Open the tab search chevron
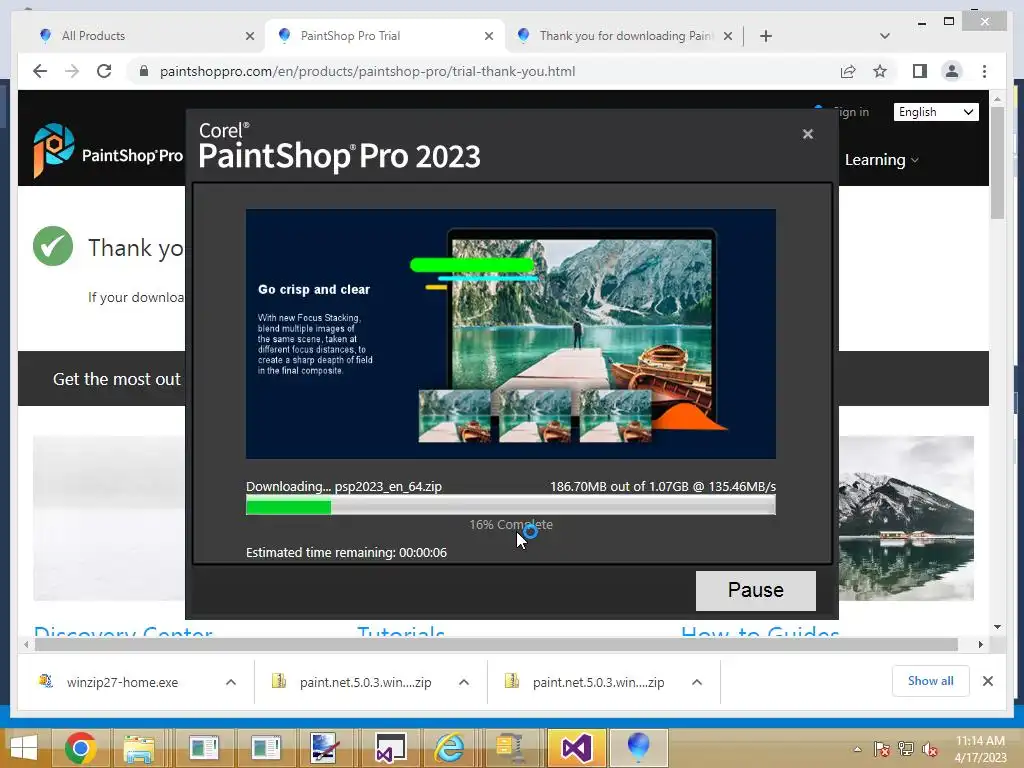The height and width of the screenshot is (768, 1024). [x=885, y=36]
